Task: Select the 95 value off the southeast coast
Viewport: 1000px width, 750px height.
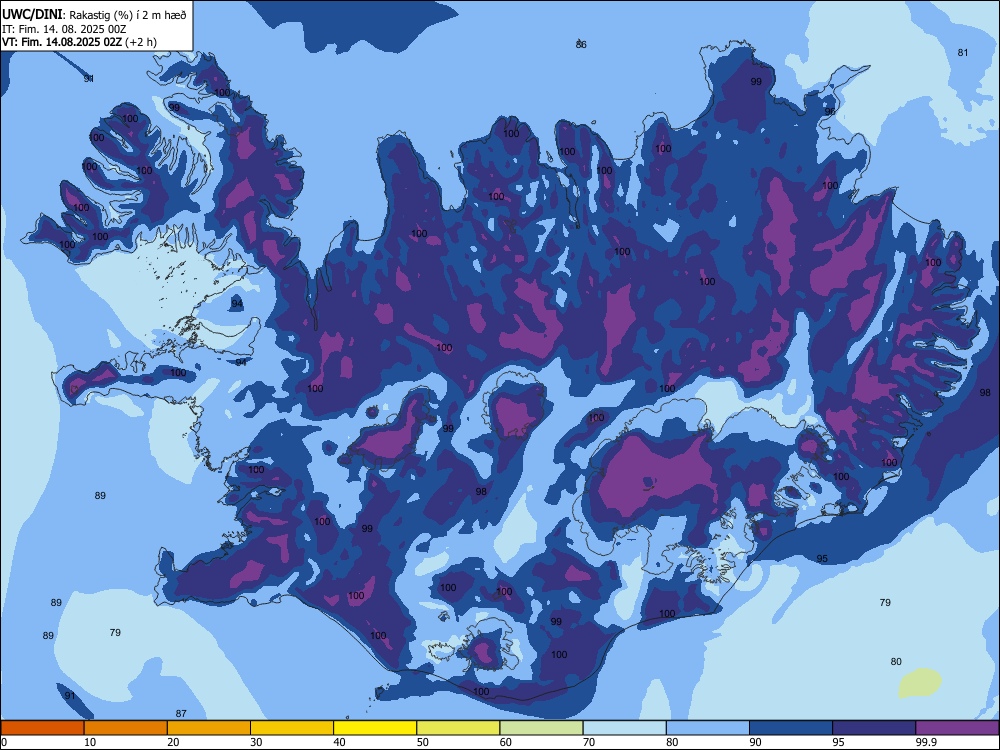Action: coord(822,559)
